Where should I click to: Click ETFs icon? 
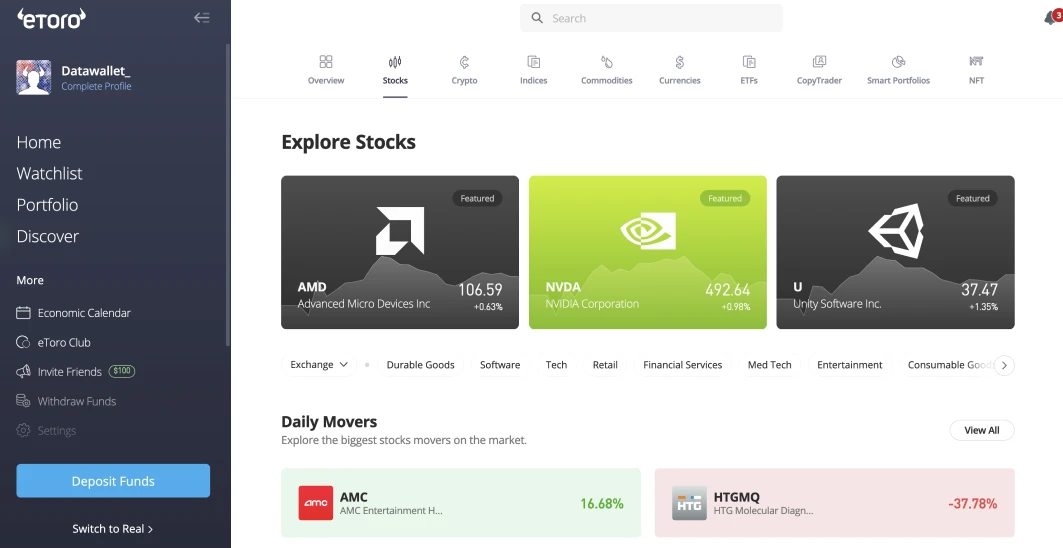pos(749,62)
